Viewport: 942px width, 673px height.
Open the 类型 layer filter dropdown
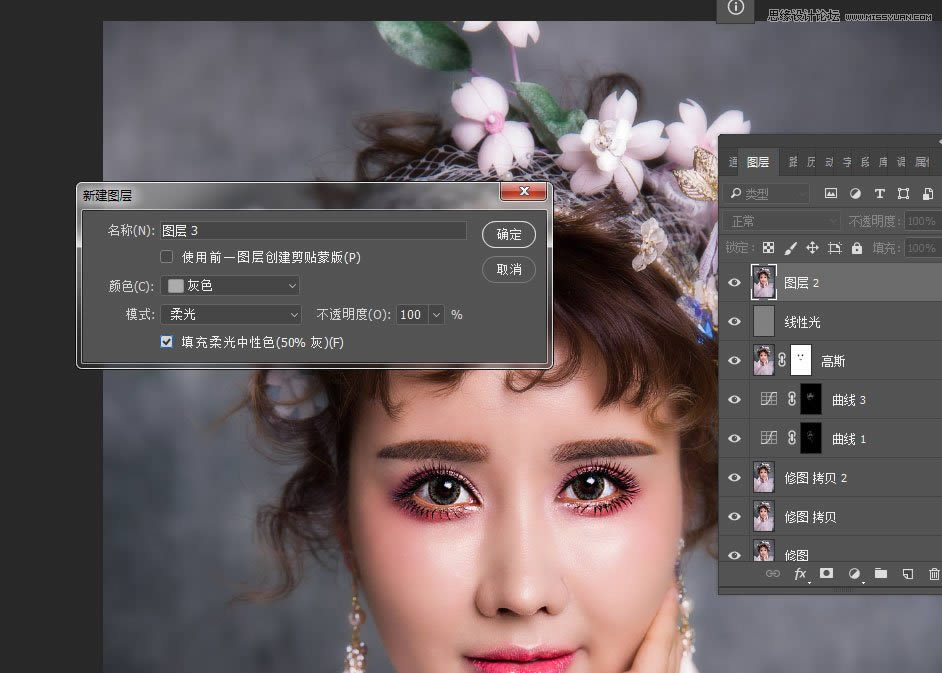(x=768, y=193)
